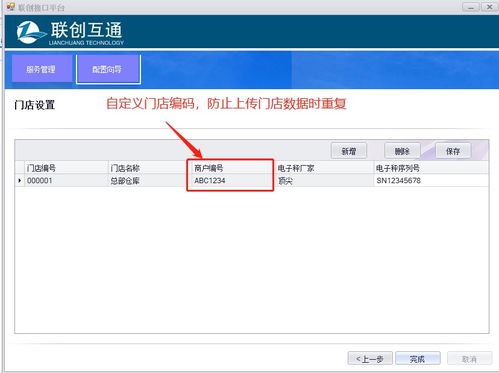Click the 完成 button

(418, 359)
